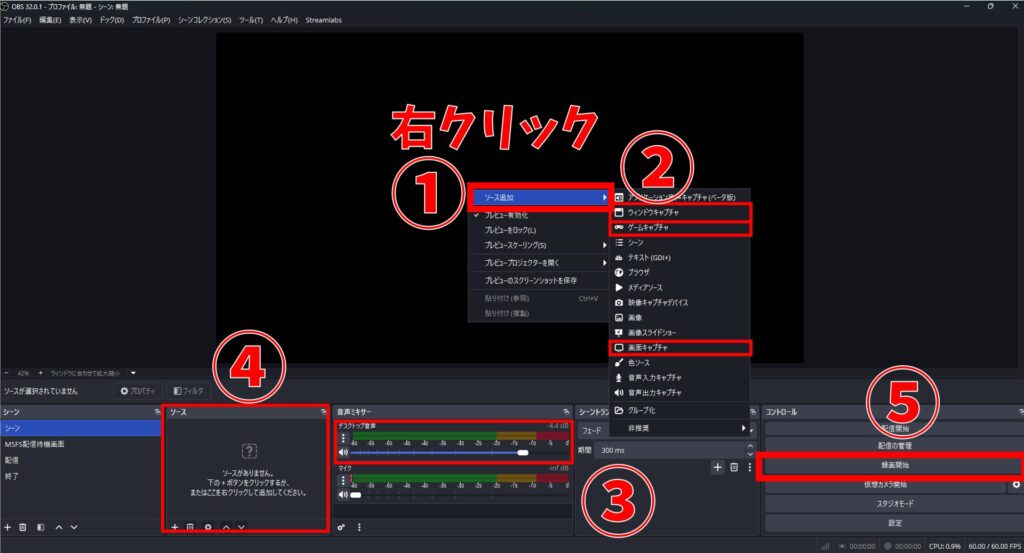
Task: Choose ゲームキャプチャ from the source submenu
Action: (679, 227)
